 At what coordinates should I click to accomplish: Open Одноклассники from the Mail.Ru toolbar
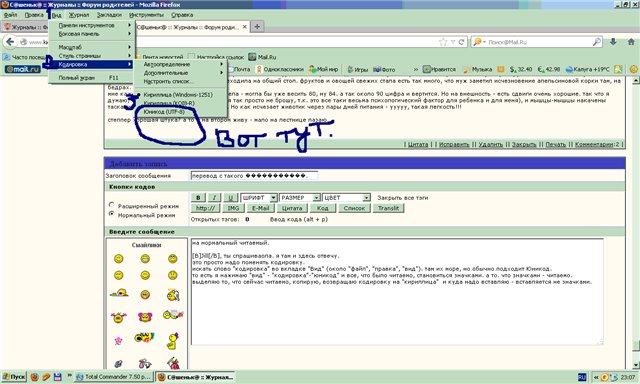280,69
